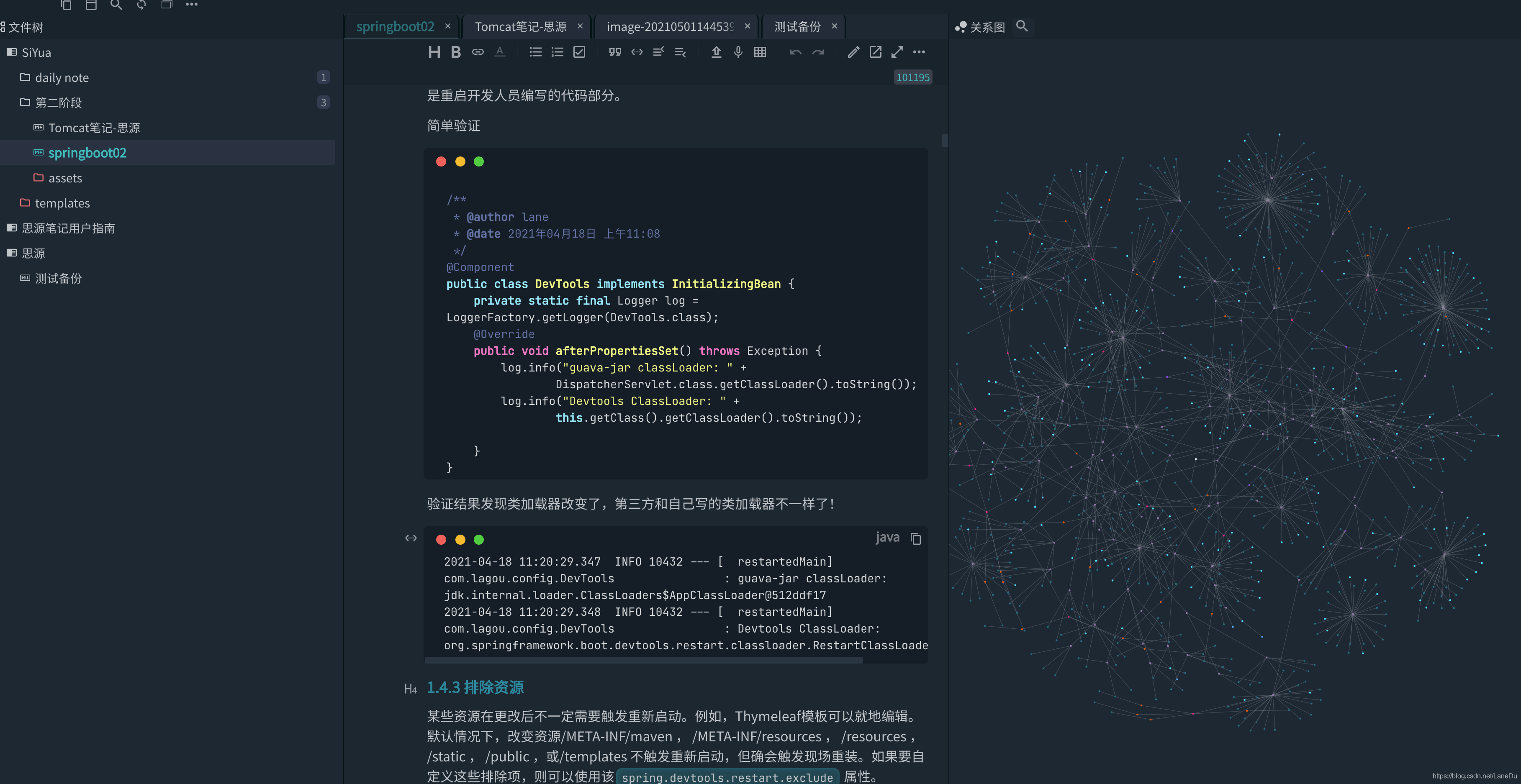Collapse the 第二阶段 folder
Image resolution: width=1521 pixels, height=784 pixels.
58,103
